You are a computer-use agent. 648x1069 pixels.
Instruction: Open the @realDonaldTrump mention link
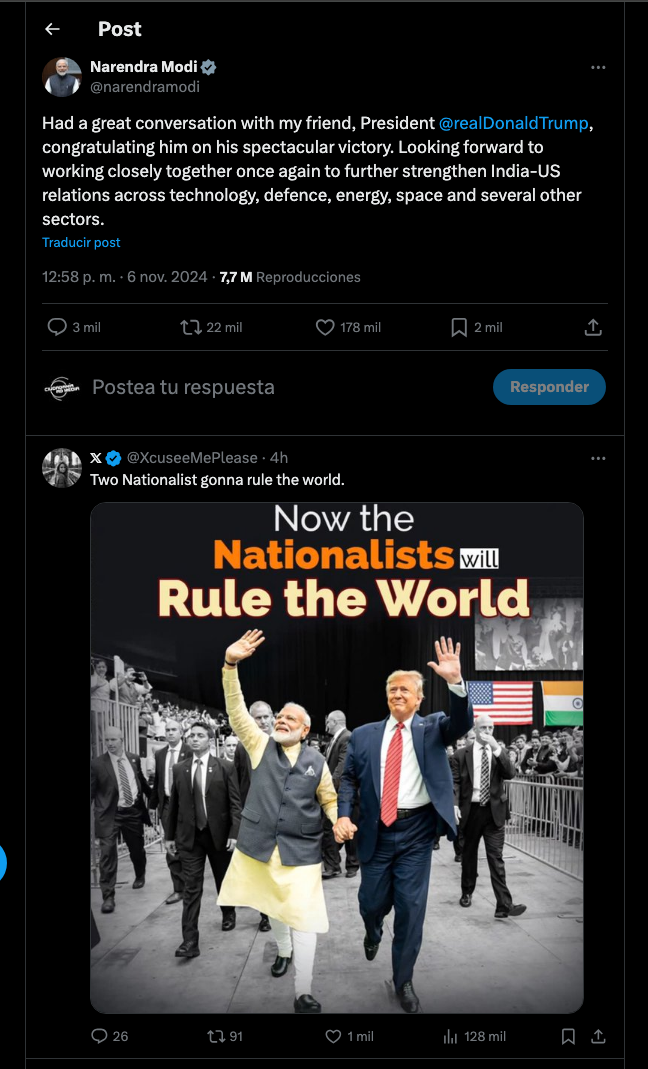coord(515,123)
